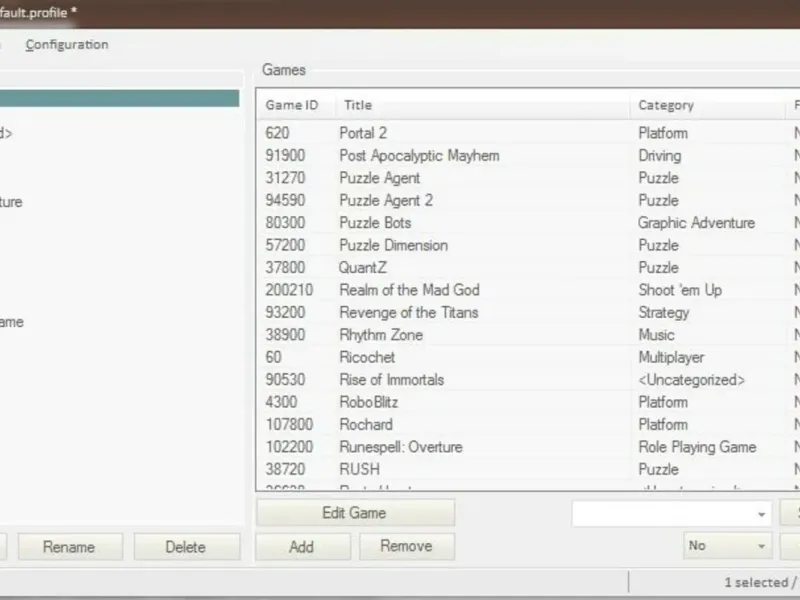Click the <Uncategorized> cell for Rise of Immortals

[x=692, y=380]
